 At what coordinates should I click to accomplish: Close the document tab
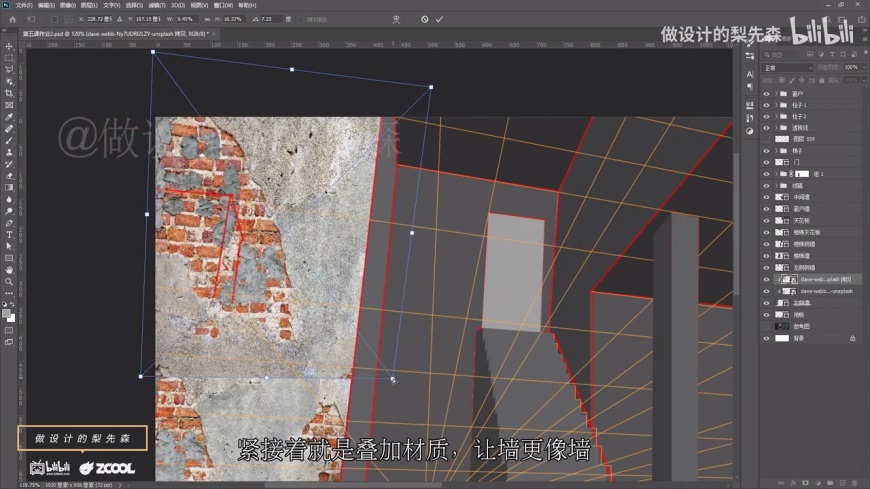[214, 34]
